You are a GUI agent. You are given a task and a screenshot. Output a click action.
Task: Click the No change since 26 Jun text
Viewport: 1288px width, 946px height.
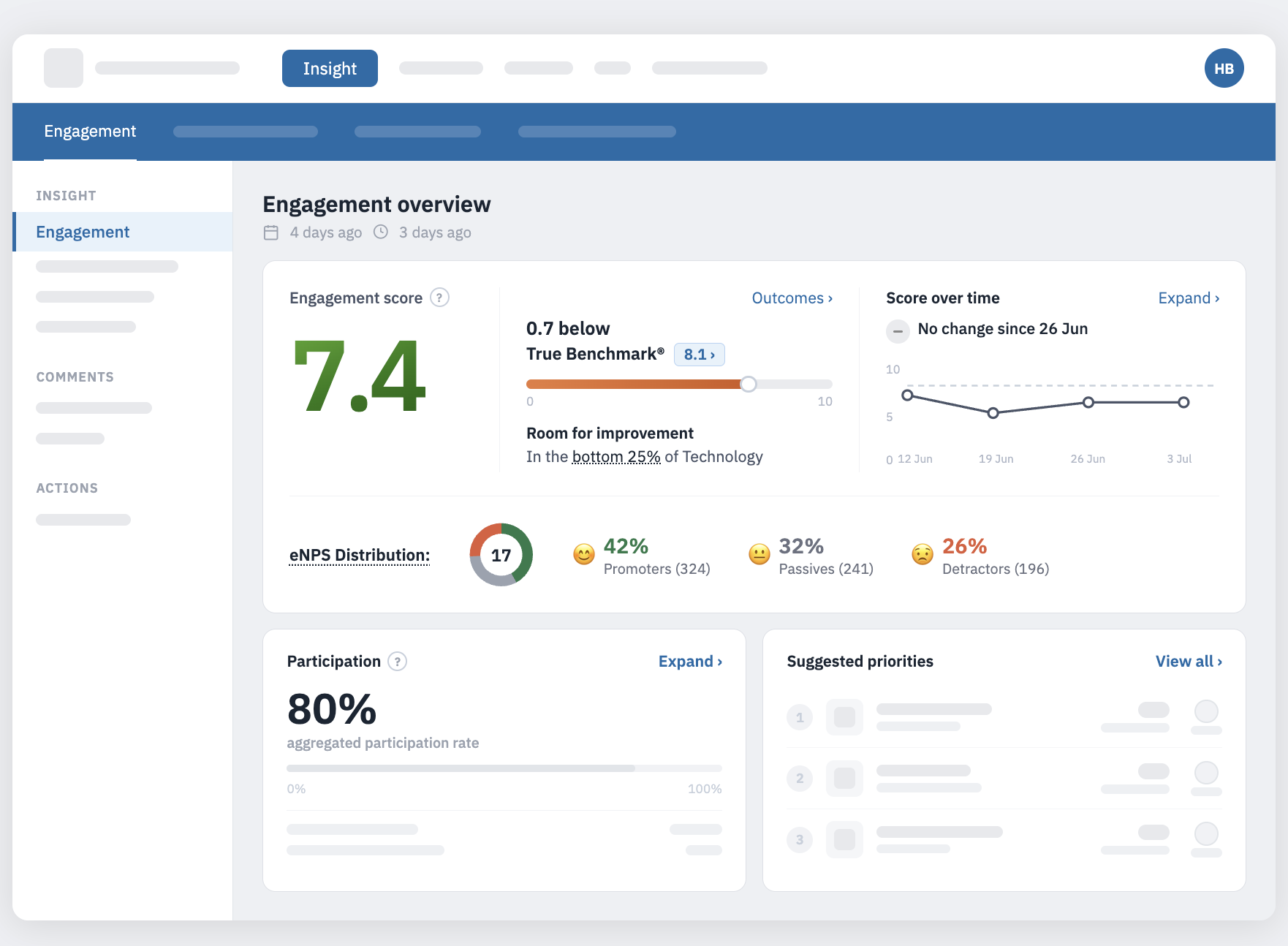1003,329
